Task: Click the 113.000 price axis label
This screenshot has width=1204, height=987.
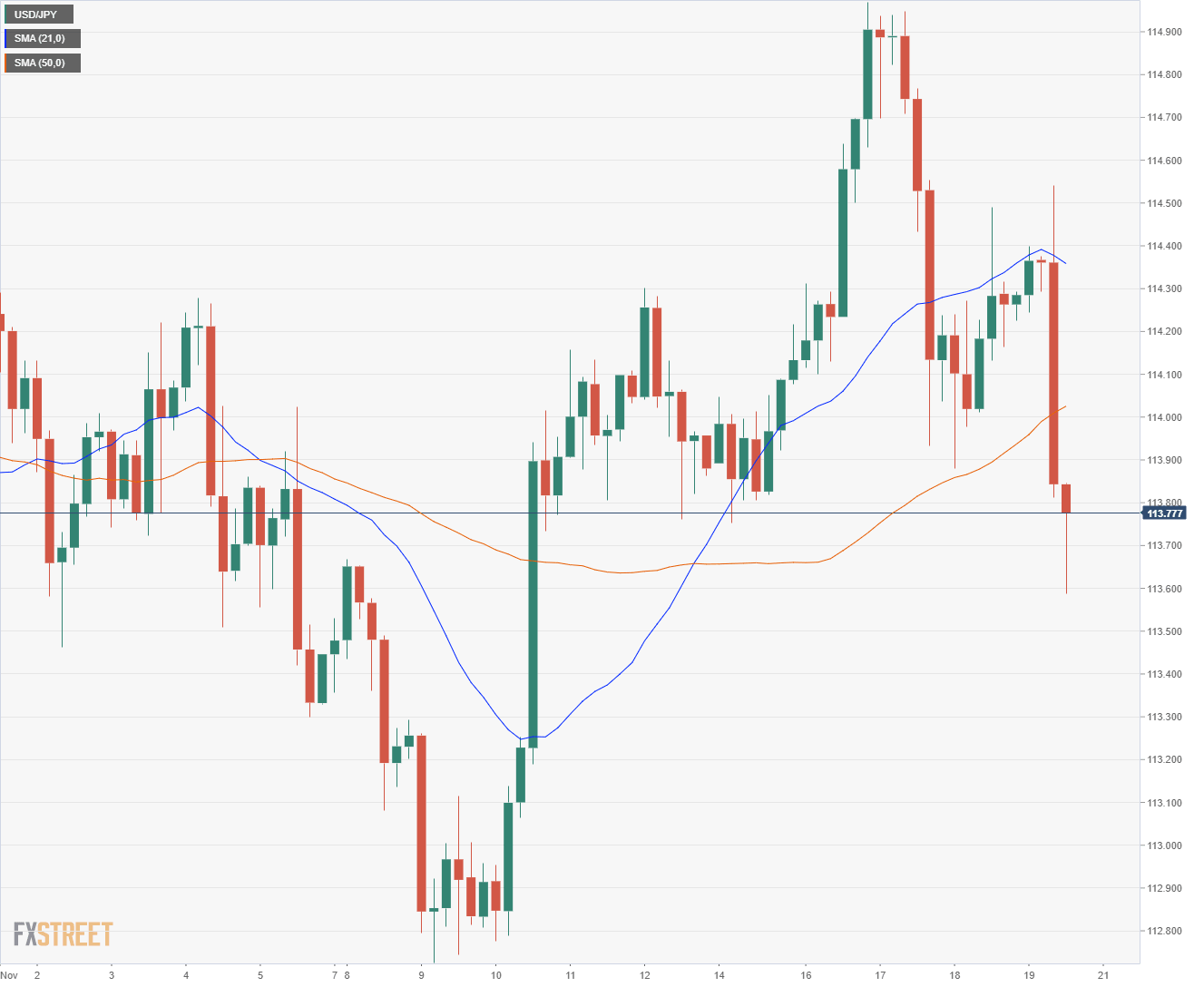Action: (x=1164, y=845)
